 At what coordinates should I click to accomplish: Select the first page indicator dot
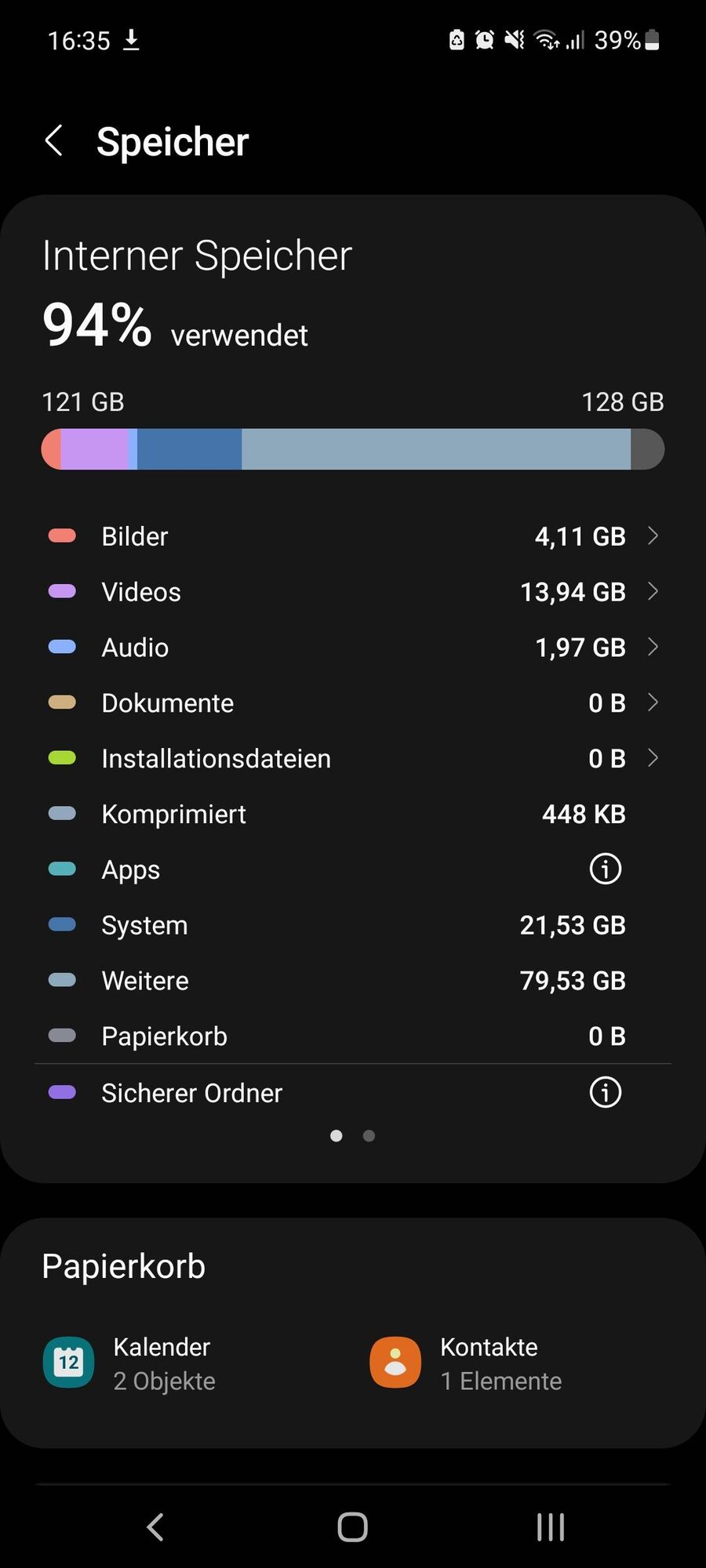pyautogui.click(x=337, y=1135)
